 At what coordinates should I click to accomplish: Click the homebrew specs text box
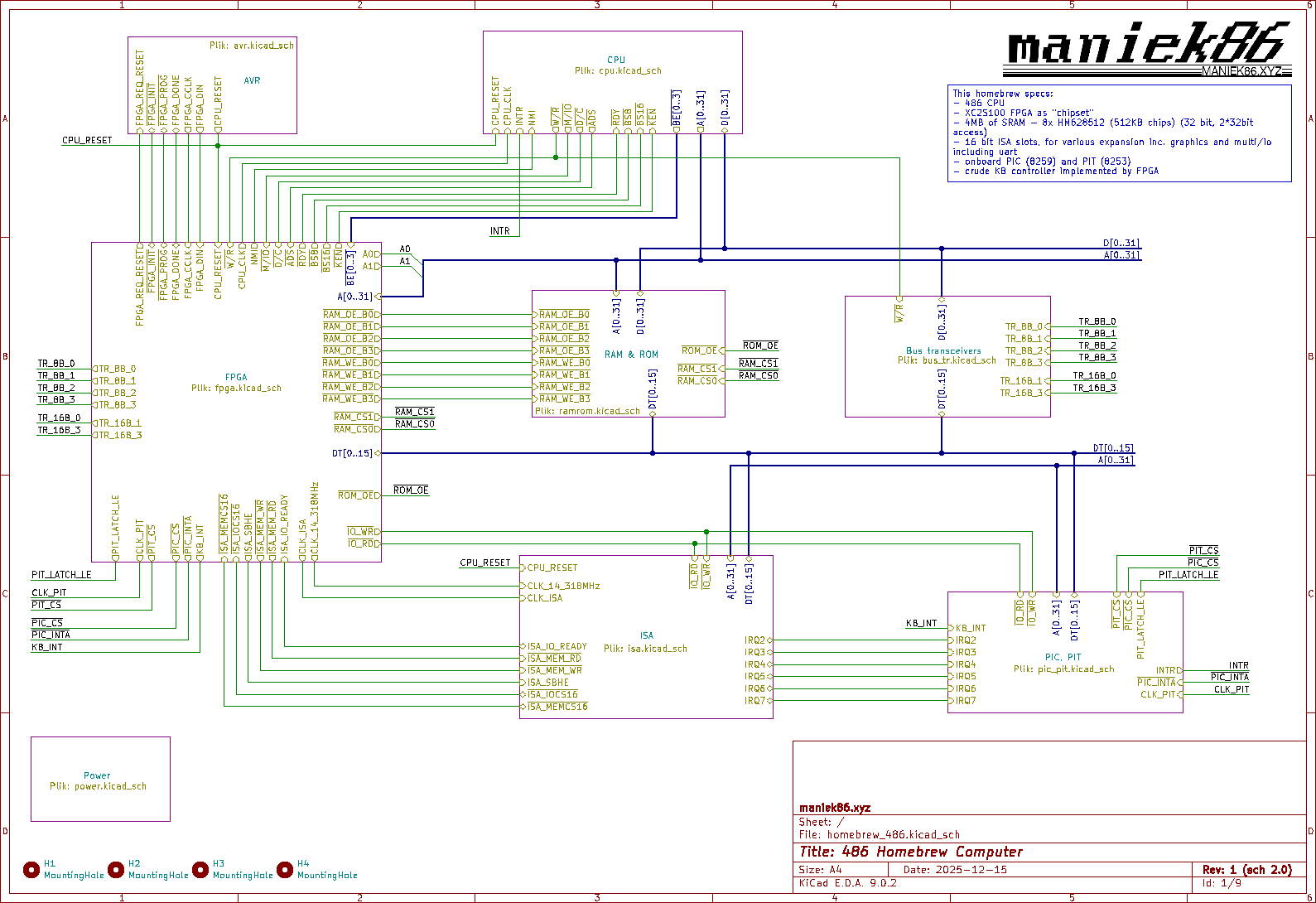point(1118,133)
